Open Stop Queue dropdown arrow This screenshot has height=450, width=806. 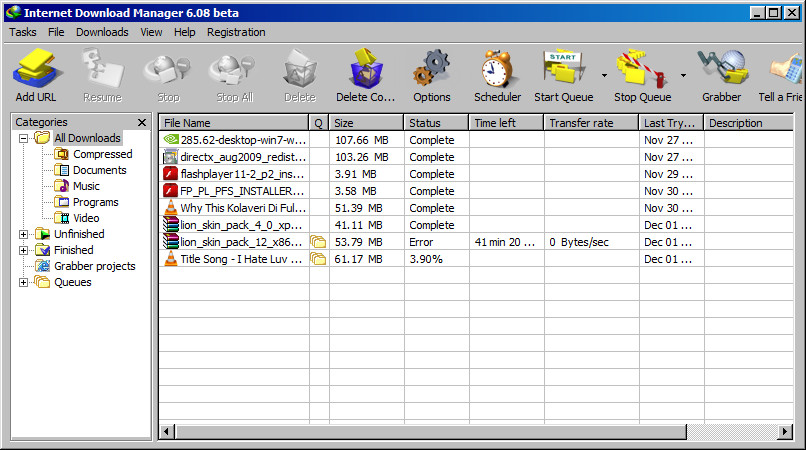pyautogui.click(x=683, y=76)
